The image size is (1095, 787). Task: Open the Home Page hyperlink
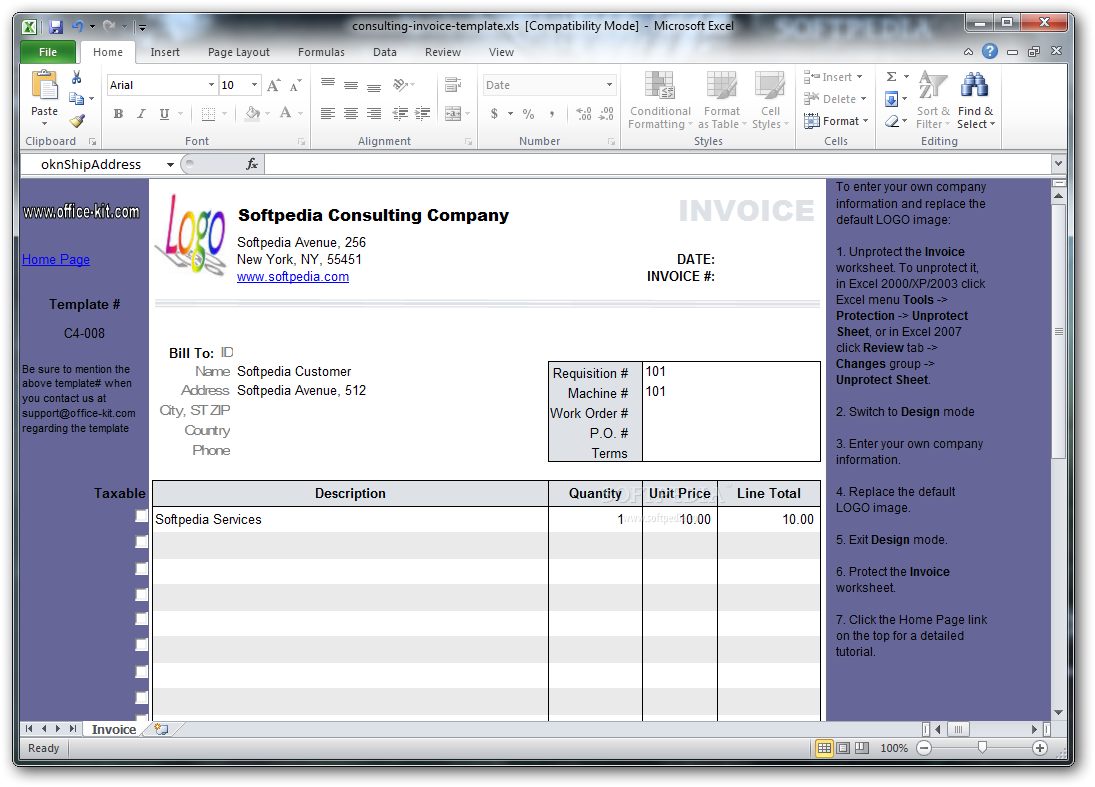(56, 260)
